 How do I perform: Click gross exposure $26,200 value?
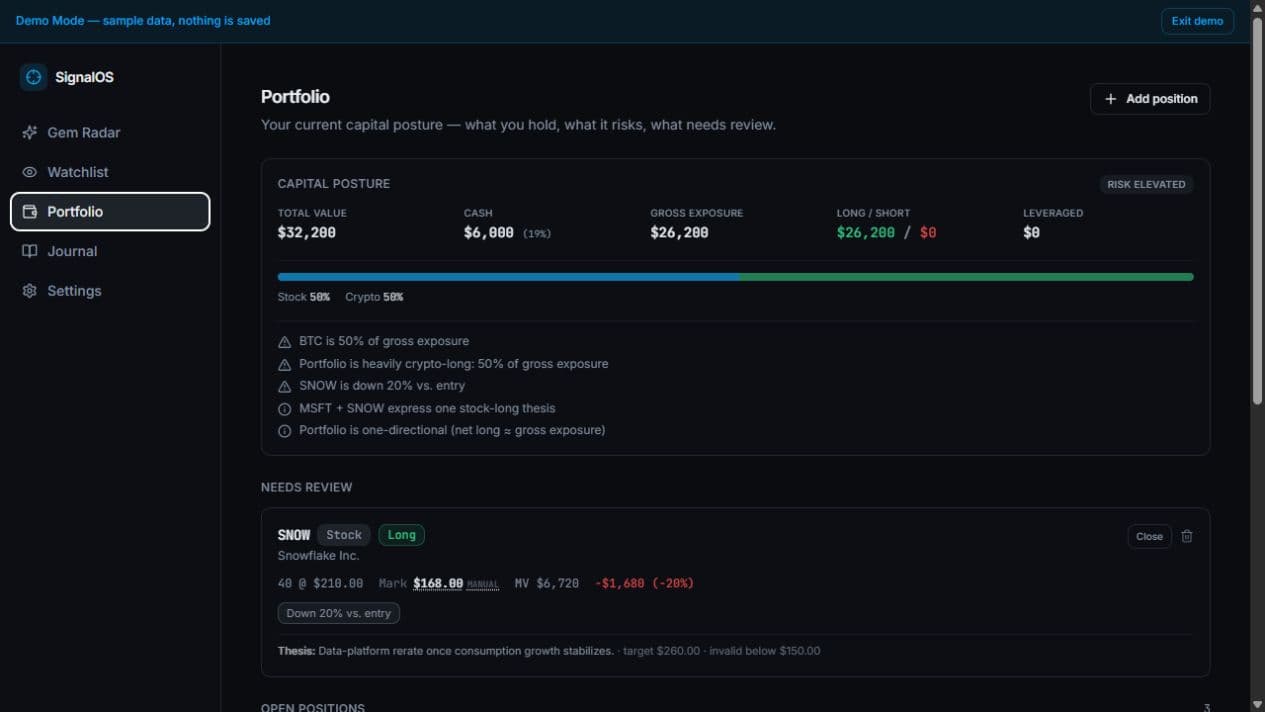pos(679,232)
